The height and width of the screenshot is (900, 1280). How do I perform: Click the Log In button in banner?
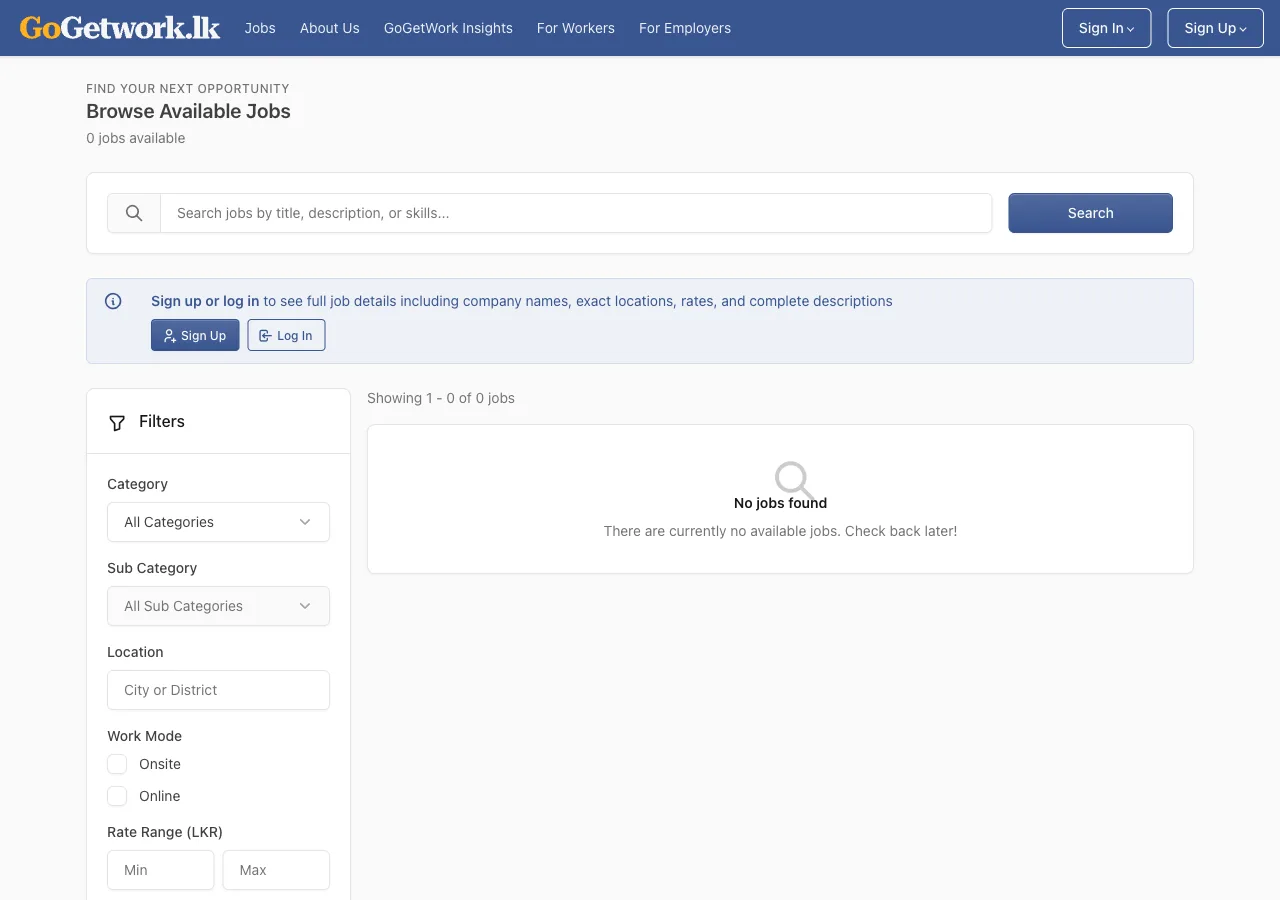286,335
